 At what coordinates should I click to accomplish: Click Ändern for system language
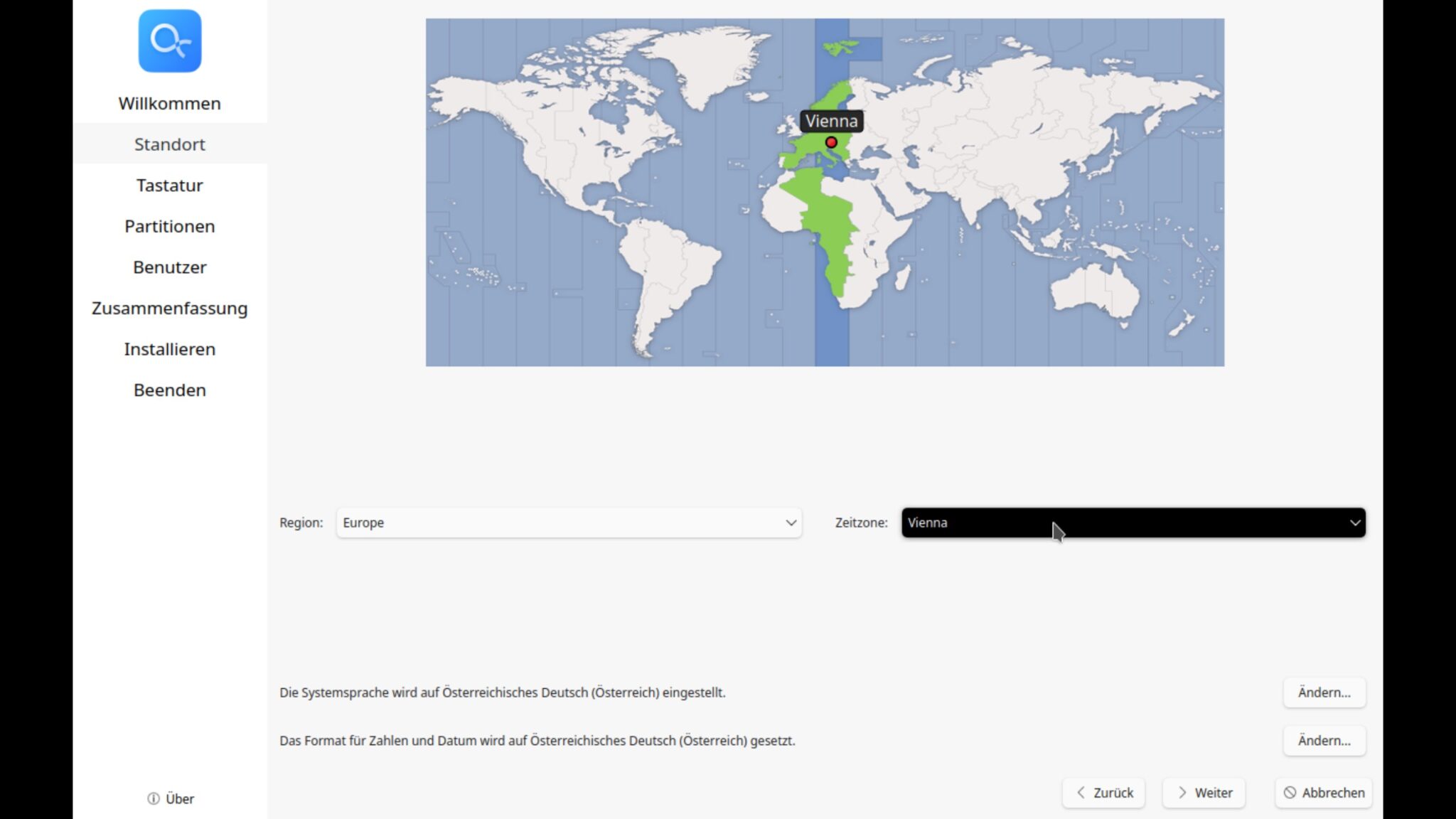1324,692
